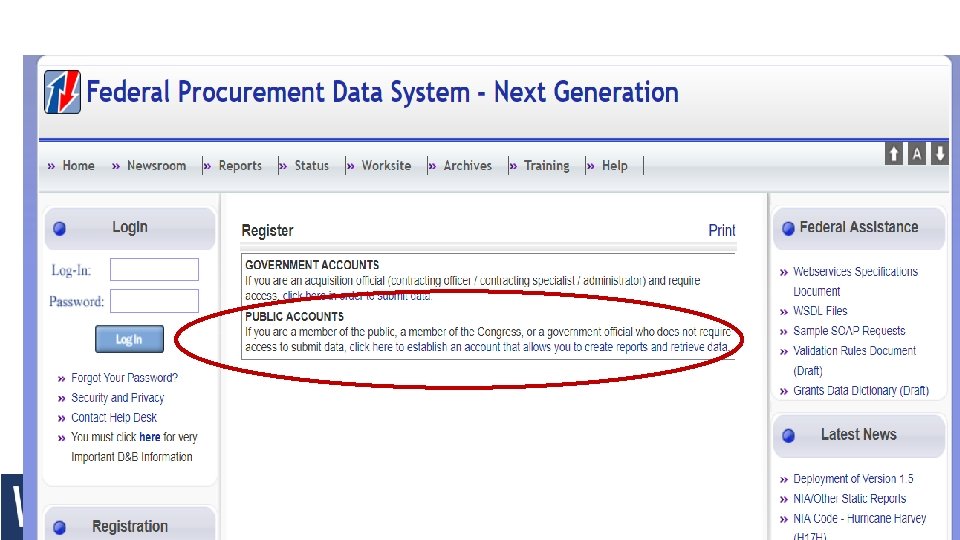The width and height of the screenshot is (960, 540).
Task: Open the Home menu item
Action: click(x=78, y=166)
